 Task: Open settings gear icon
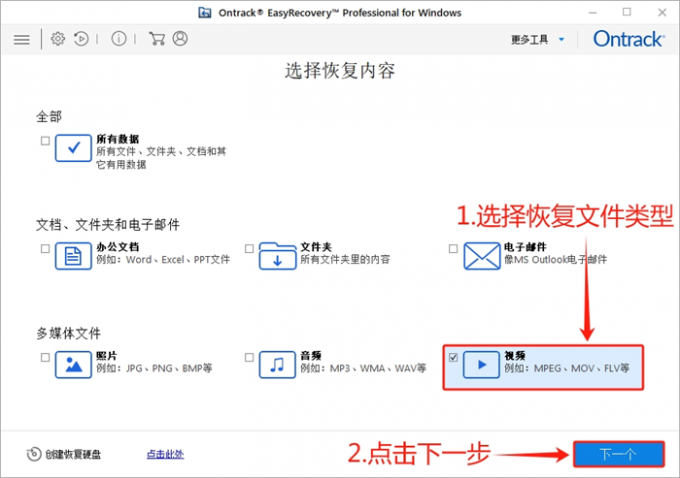(x=58, y=39)
